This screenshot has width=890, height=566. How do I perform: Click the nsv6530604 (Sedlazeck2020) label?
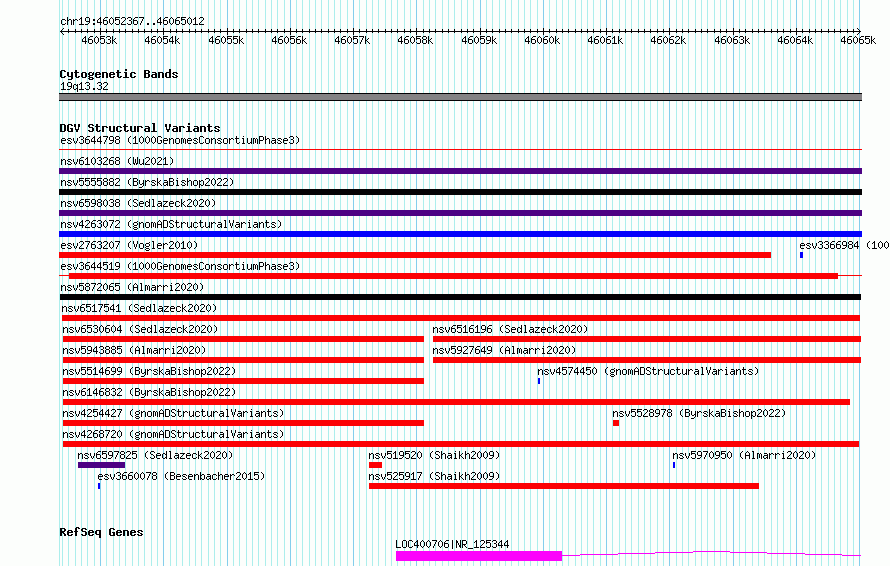point(140,329)
